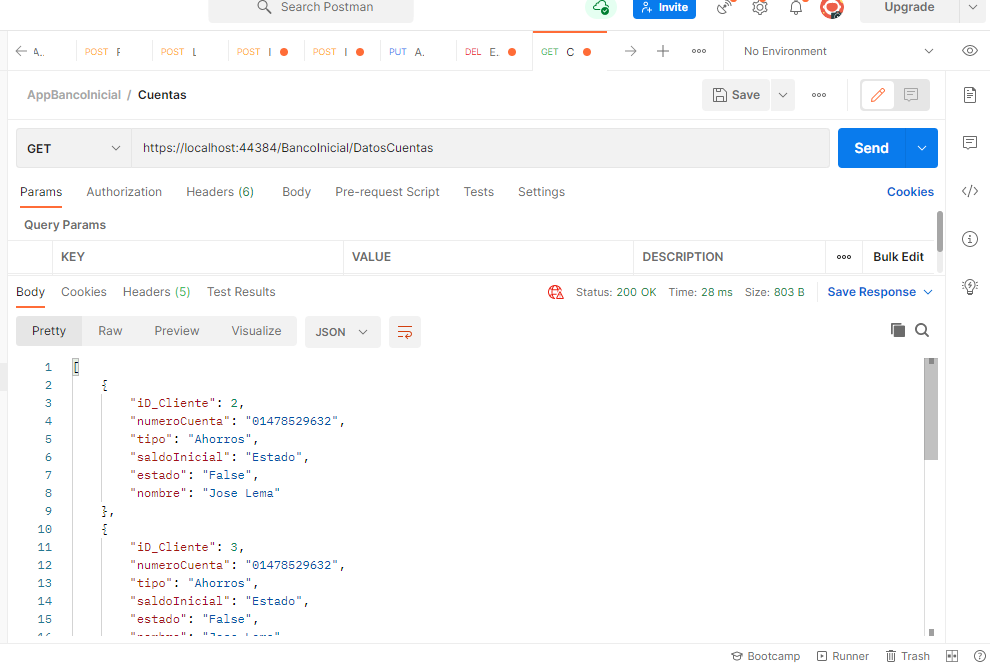The height and width of the screenshot is (663, 990).
Task: Click the Invite button
Action: coord(664,8)
